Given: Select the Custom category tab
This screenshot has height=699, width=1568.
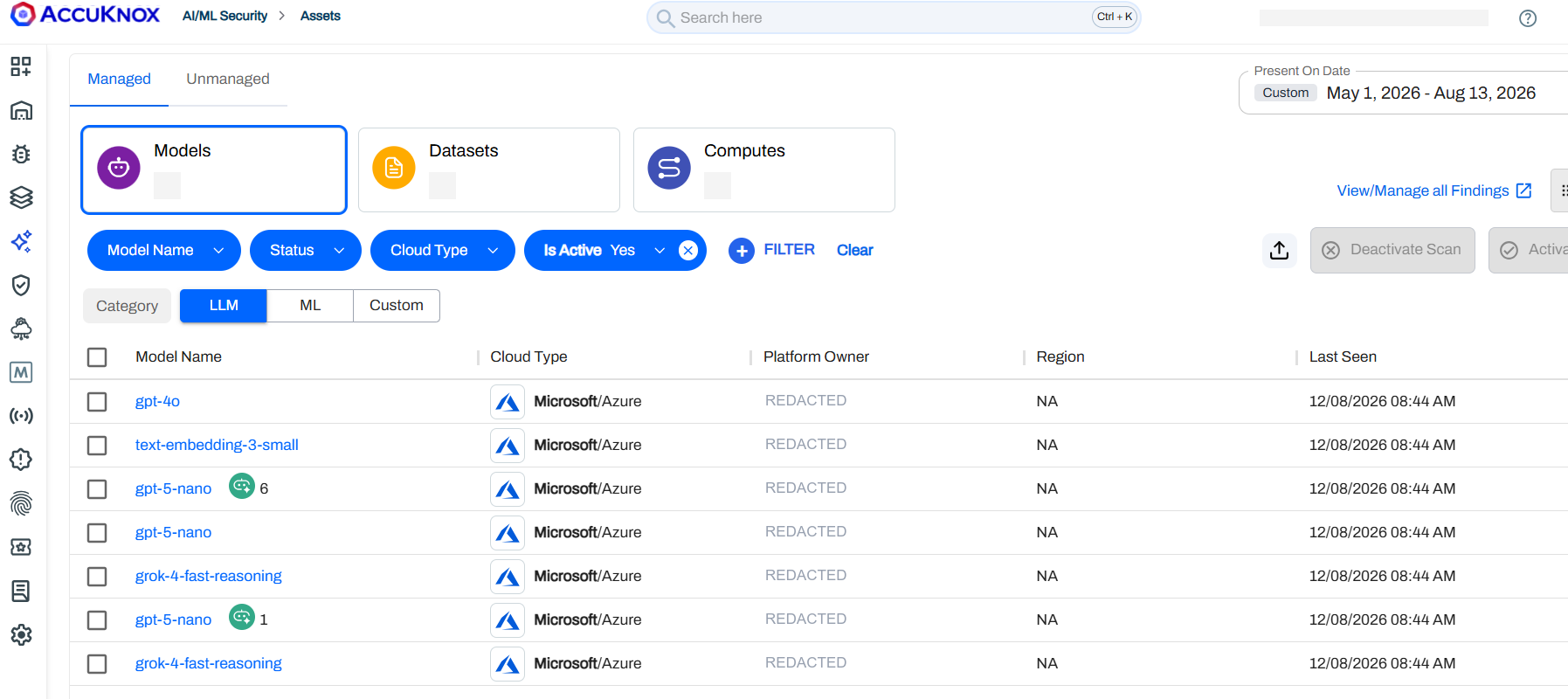Looking at the screenshot, I should (x=397, y=306).
